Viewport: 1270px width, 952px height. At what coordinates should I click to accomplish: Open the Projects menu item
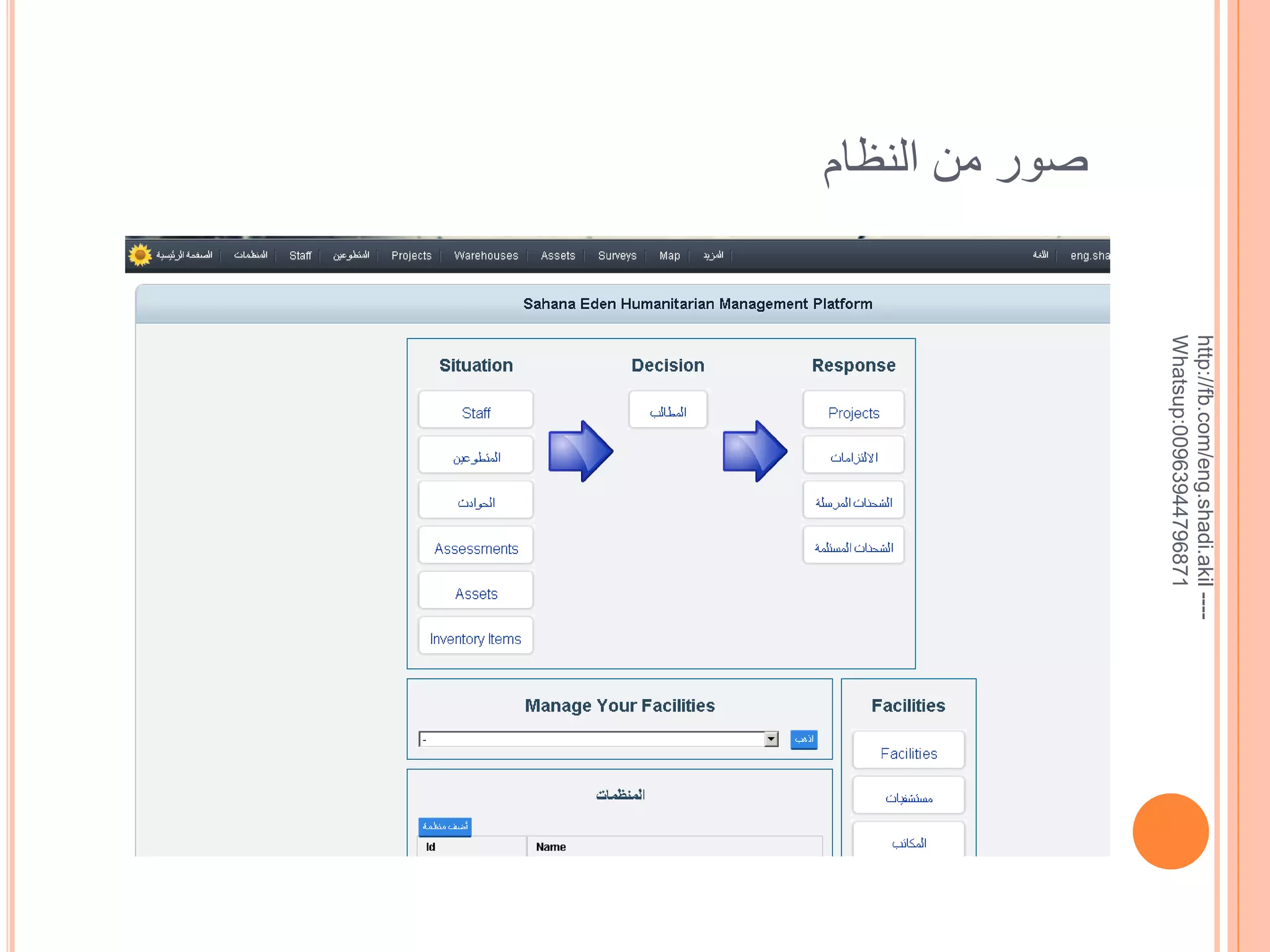(411, 255)
